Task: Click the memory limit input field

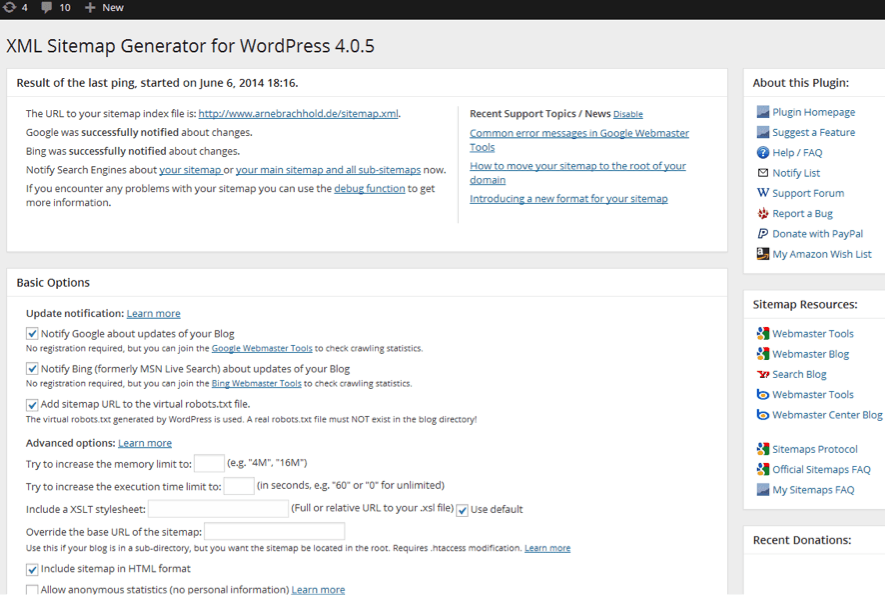Action: [209, 463]
